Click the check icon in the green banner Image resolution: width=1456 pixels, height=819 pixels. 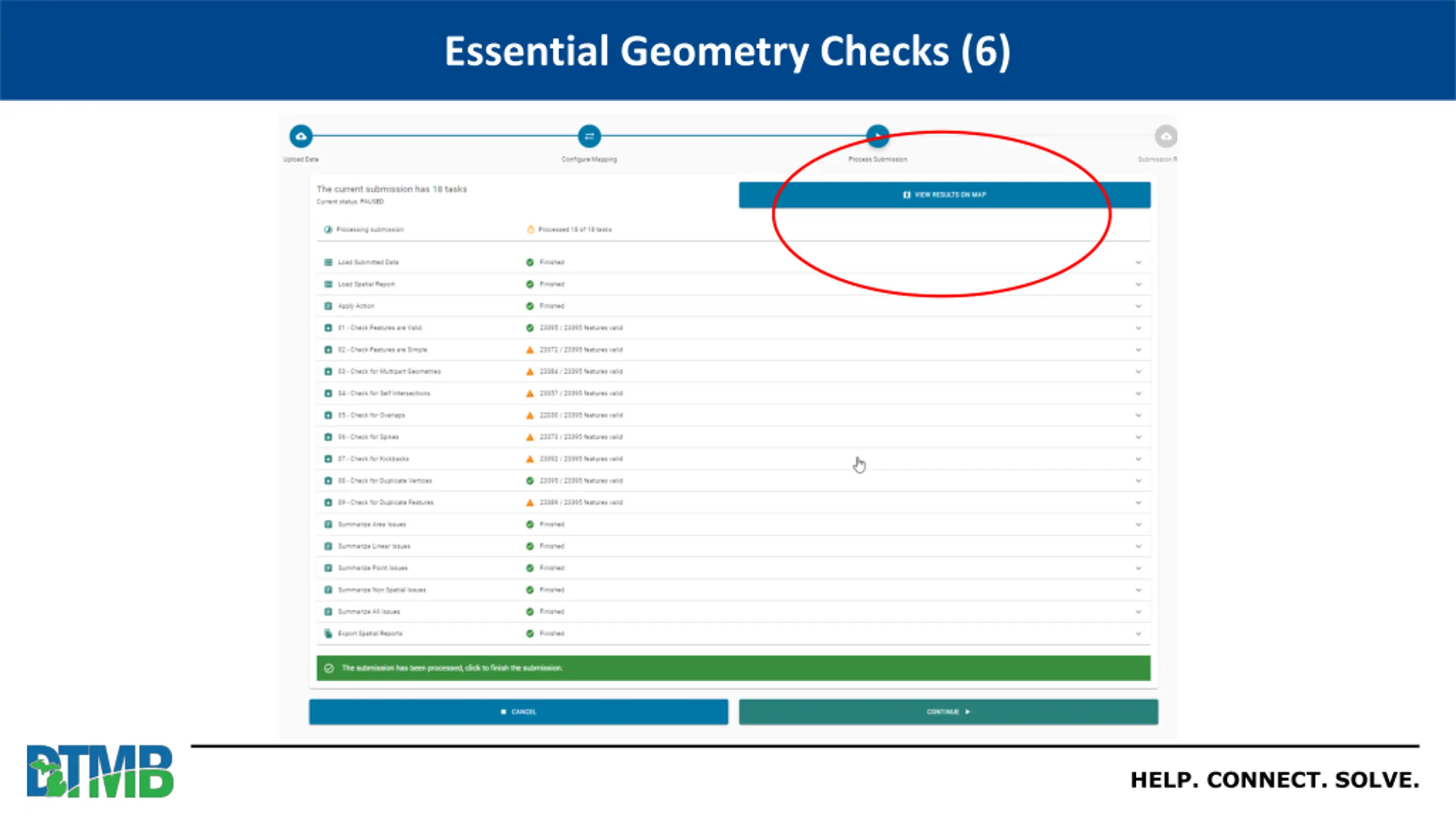(329, 668)
